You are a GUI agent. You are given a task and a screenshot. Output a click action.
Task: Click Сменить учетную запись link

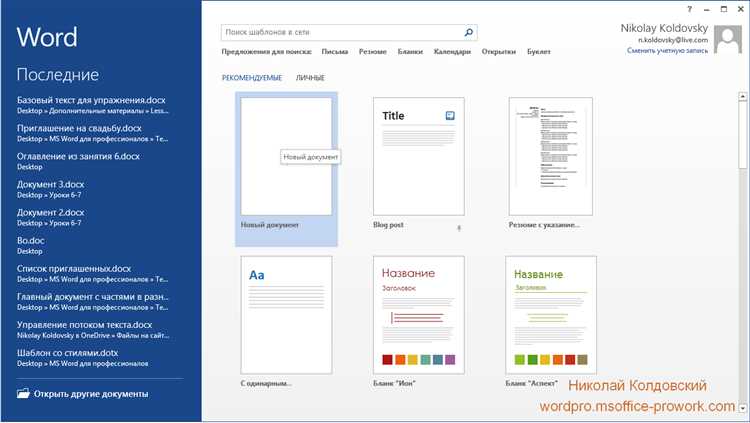(x=667, y=50)
